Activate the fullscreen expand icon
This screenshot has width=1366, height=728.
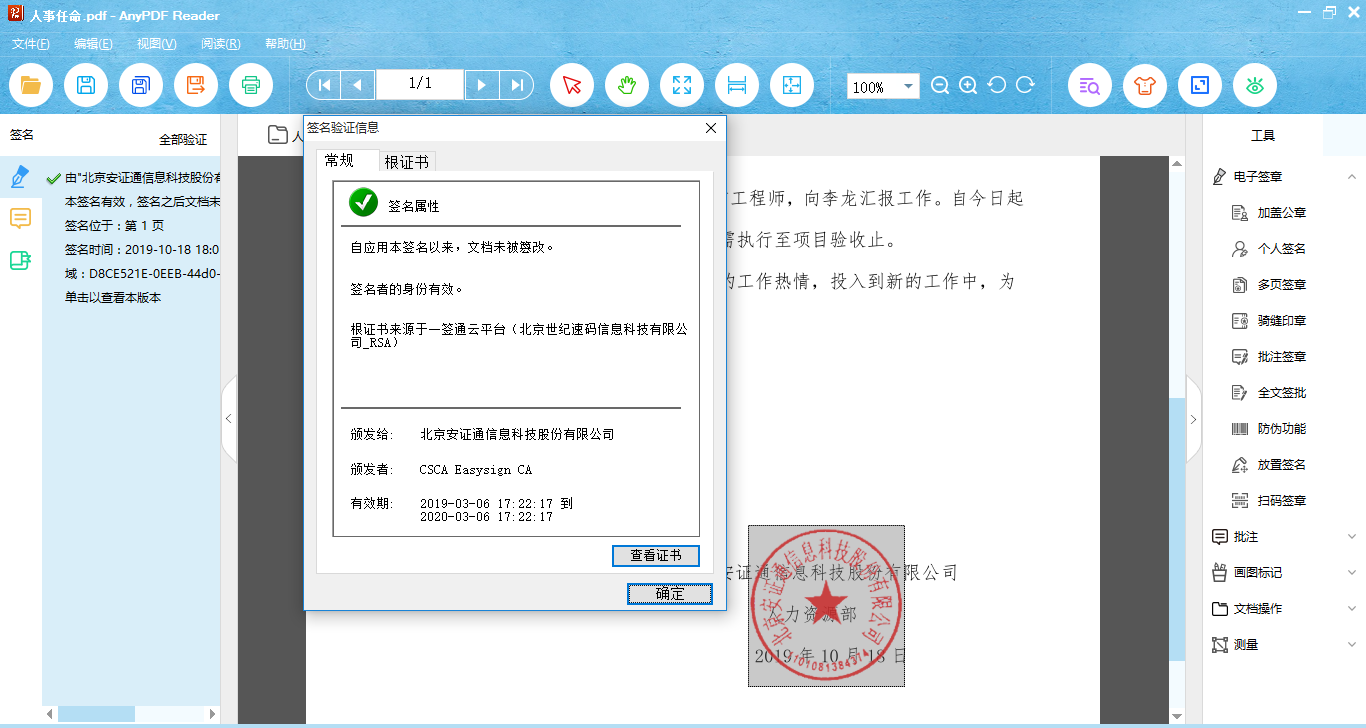tap(682, 85)
